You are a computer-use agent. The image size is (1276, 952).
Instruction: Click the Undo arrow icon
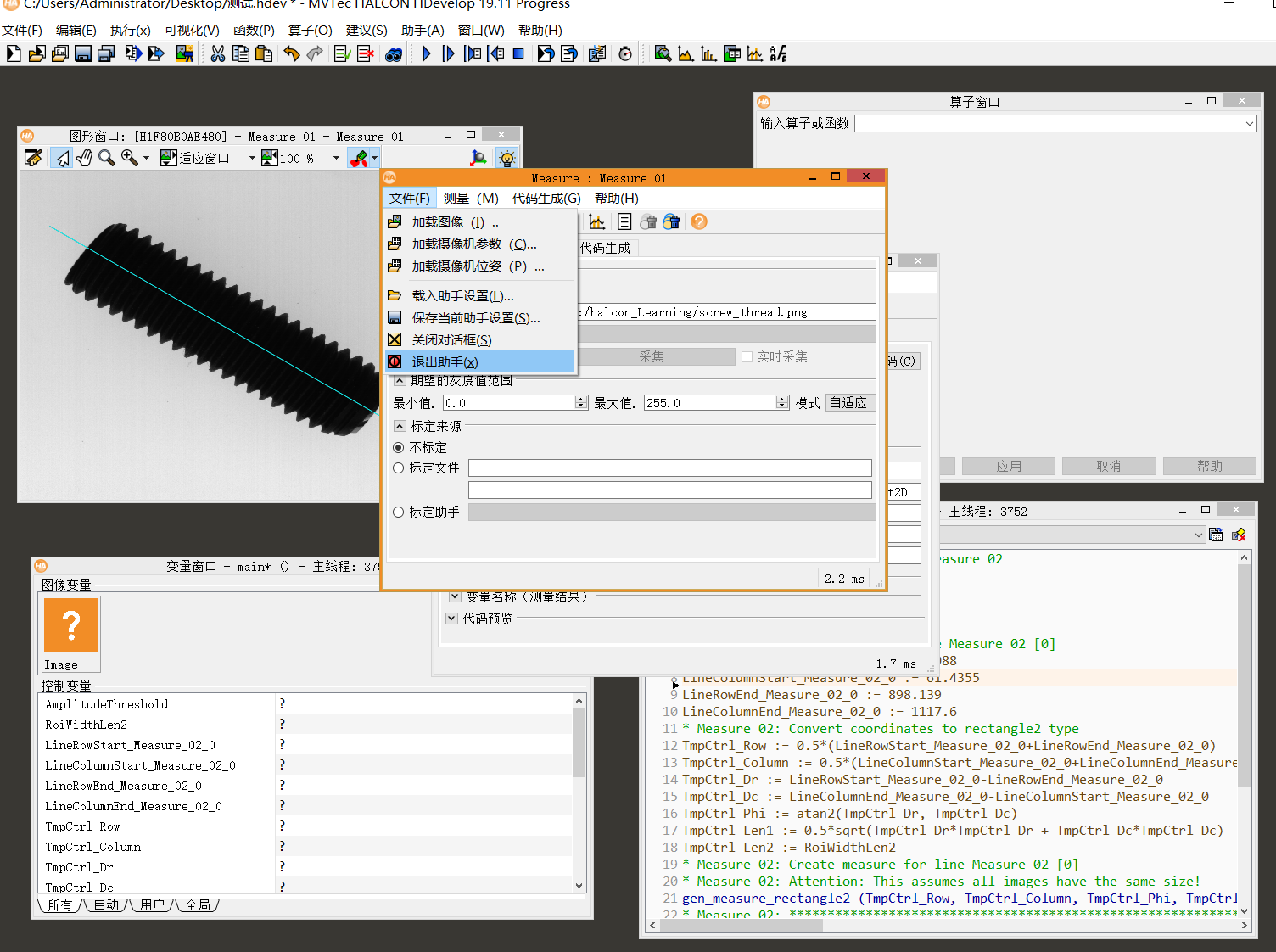292,53
